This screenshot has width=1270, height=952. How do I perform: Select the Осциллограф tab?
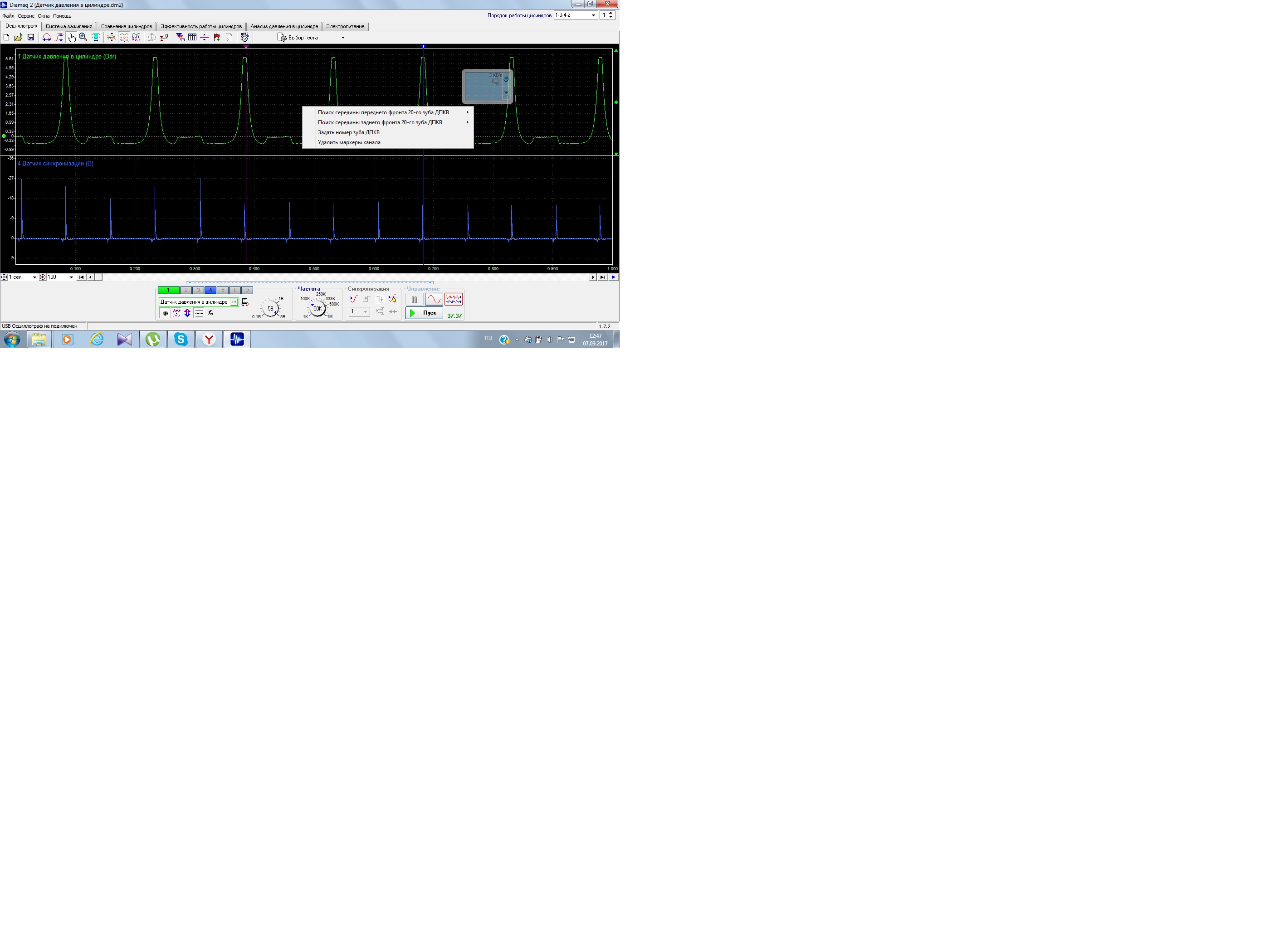click(21, 26)
